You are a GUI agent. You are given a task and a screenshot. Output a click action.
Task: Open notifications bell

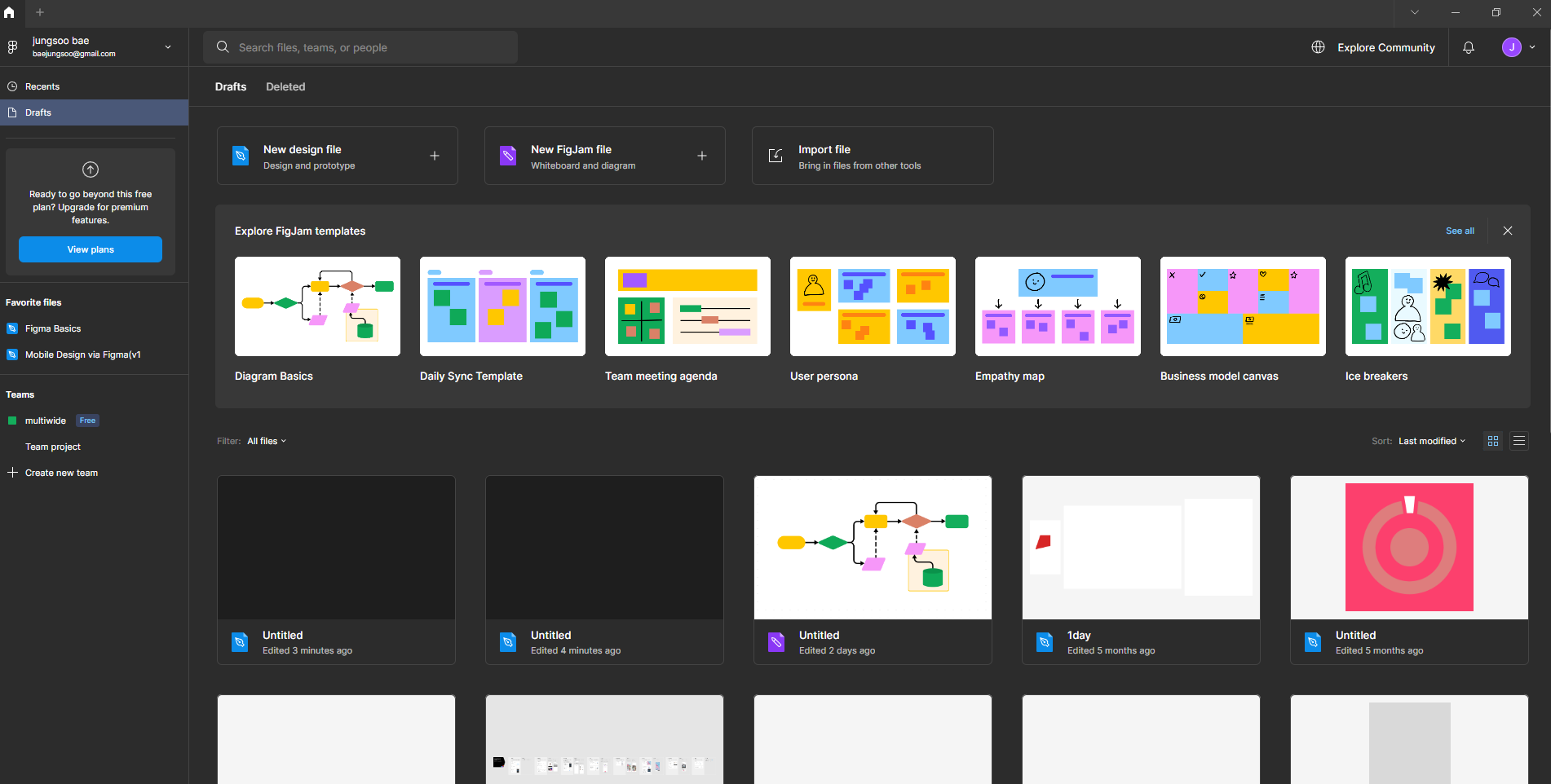[1469, 47]
